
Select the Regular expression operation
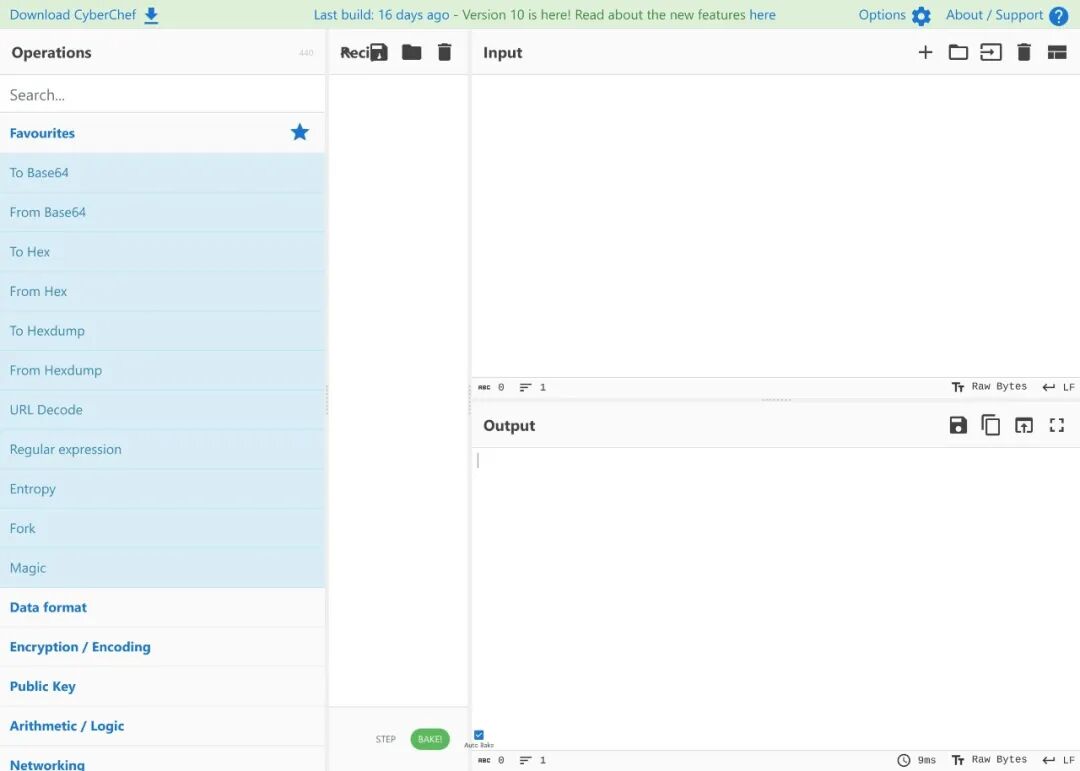[163, 449]
